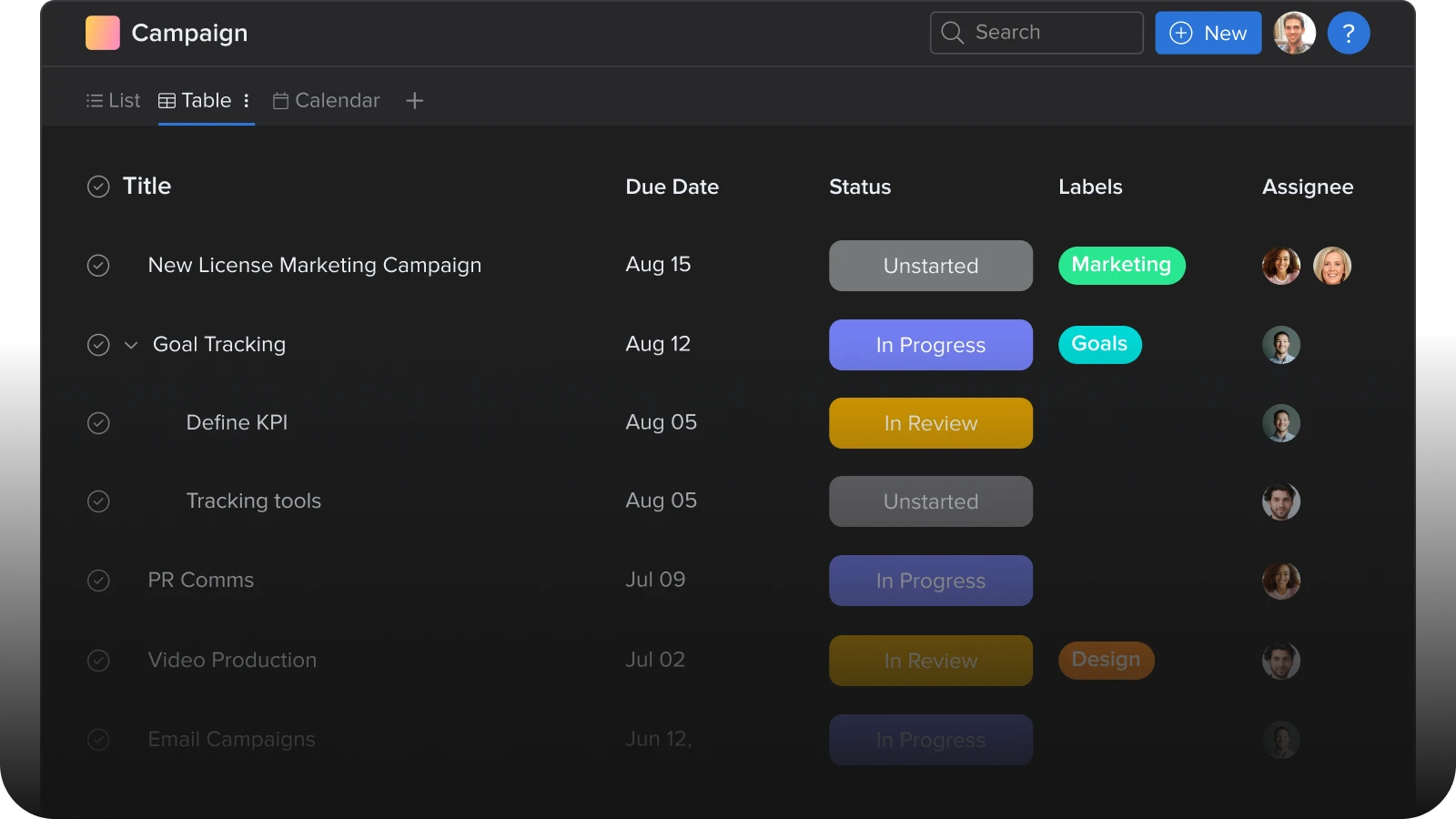Open the Video Production task title
The image size is (1456, 819).
[232, 660]
